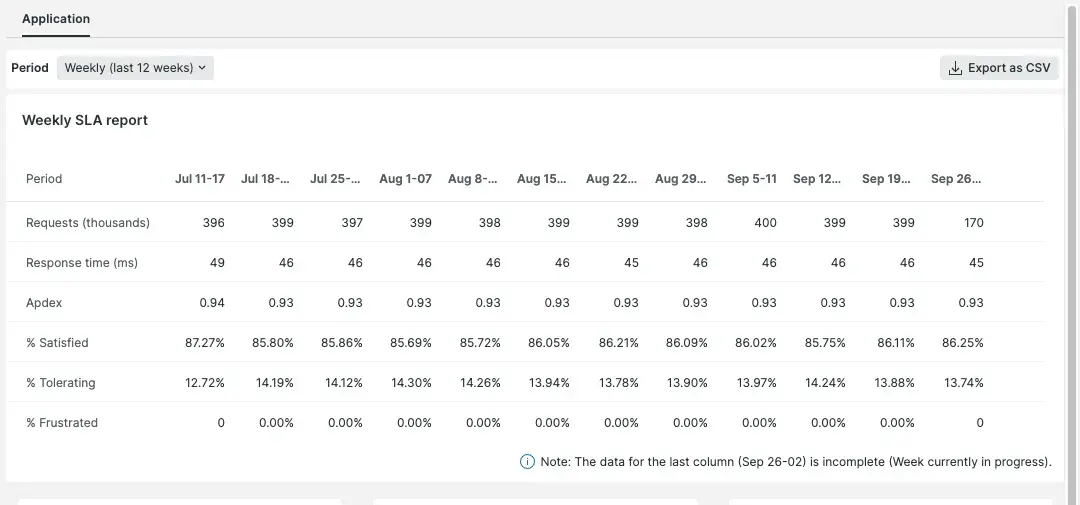1080x505 pixels.
Task: Click the Period header label in table
Action: (x=44, y=179)
